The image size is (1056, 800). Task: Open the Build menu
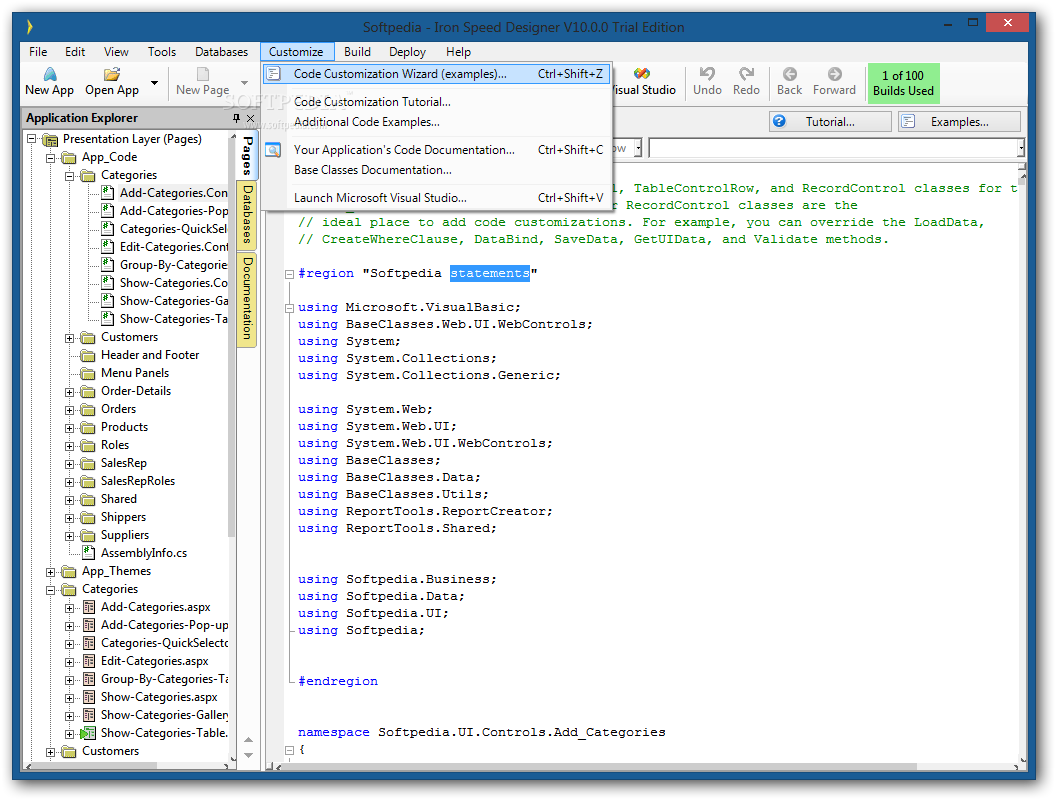[357, 52]
